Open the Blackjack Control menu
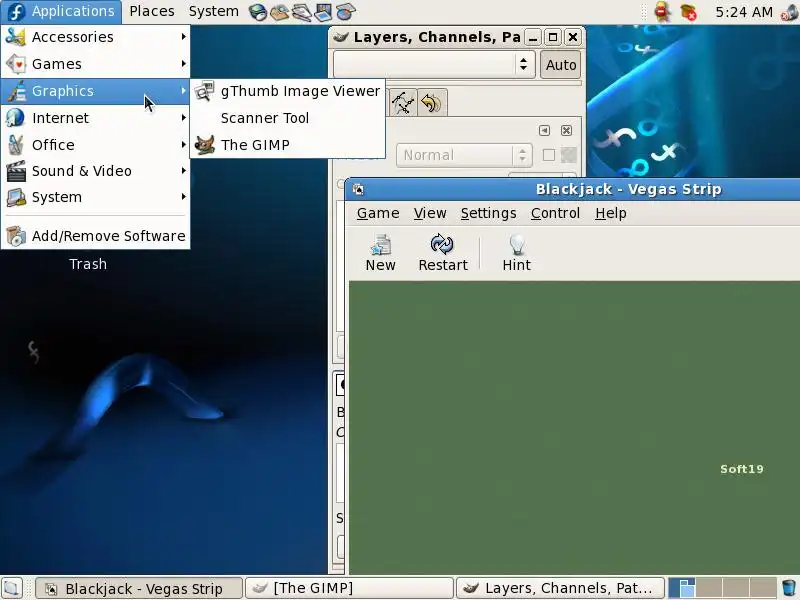 point(555,213)
